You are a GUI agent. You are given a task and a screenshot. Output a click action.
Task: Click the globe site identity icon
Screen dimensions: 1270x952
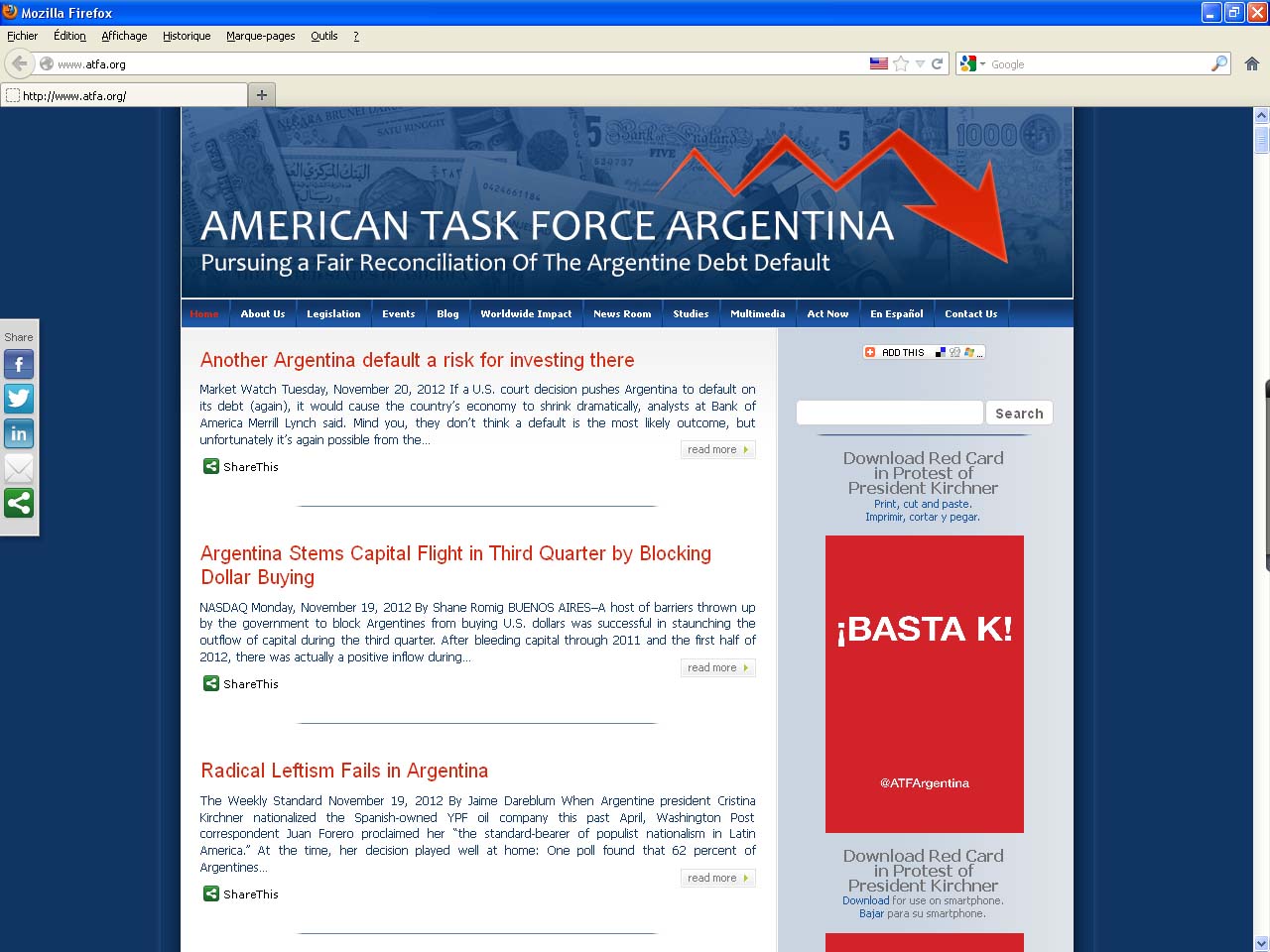coord(46,63)
